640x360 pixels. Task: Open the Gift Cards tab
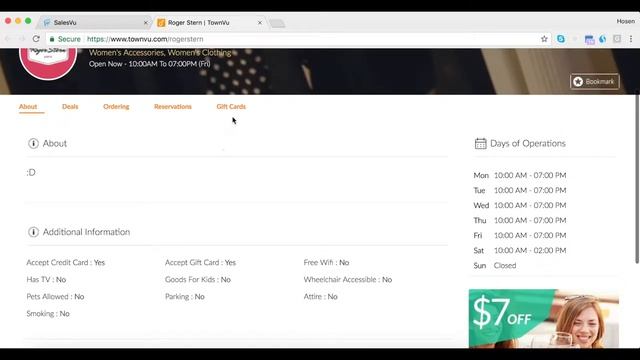(231, 107)
